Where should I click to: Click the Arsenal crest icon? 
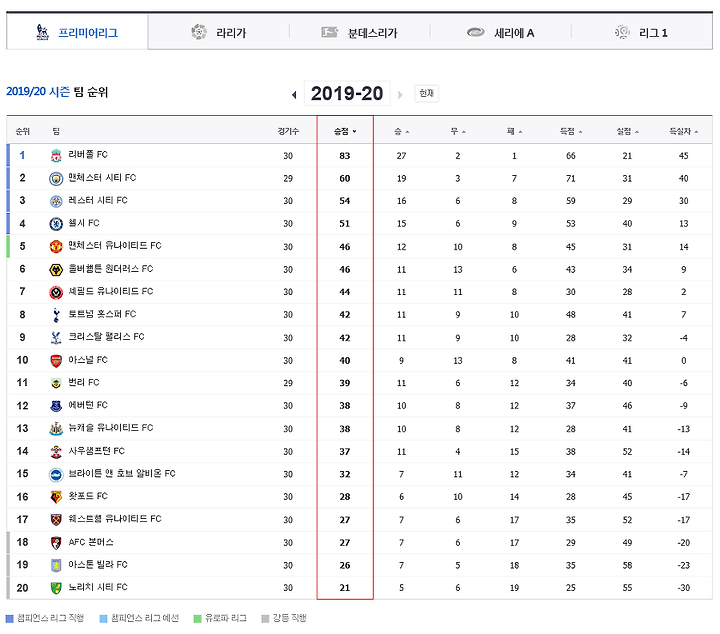click(x=56, y=360)
